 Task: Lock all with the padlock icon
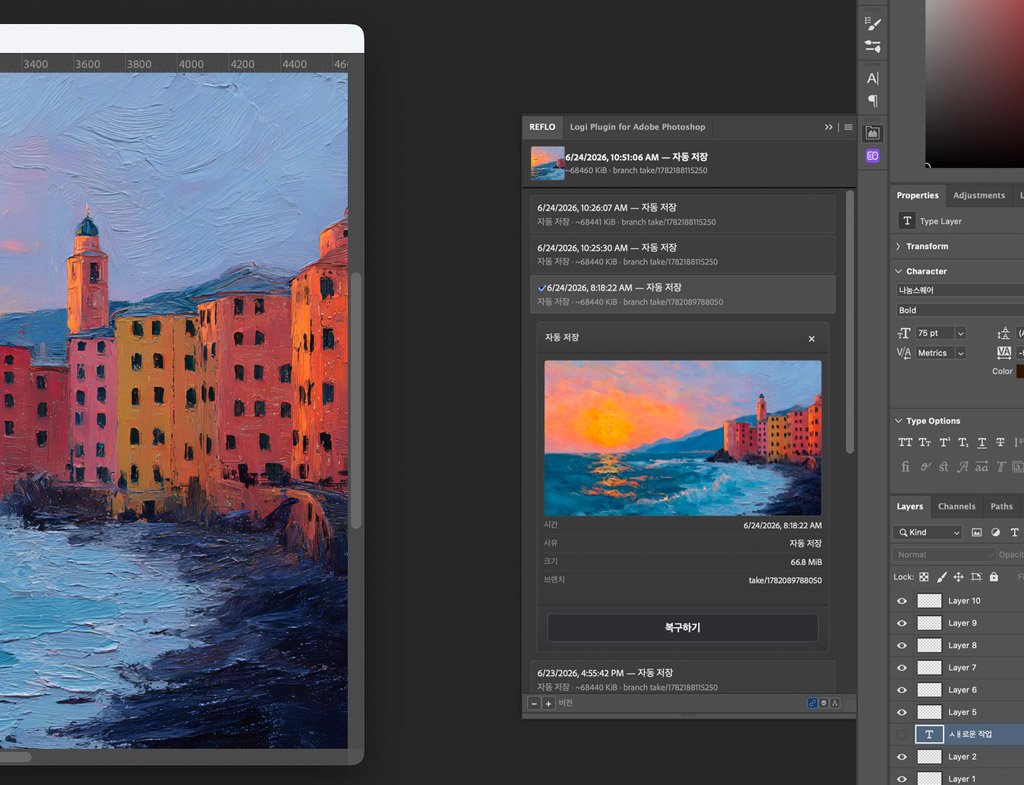(x=993, y=577)
